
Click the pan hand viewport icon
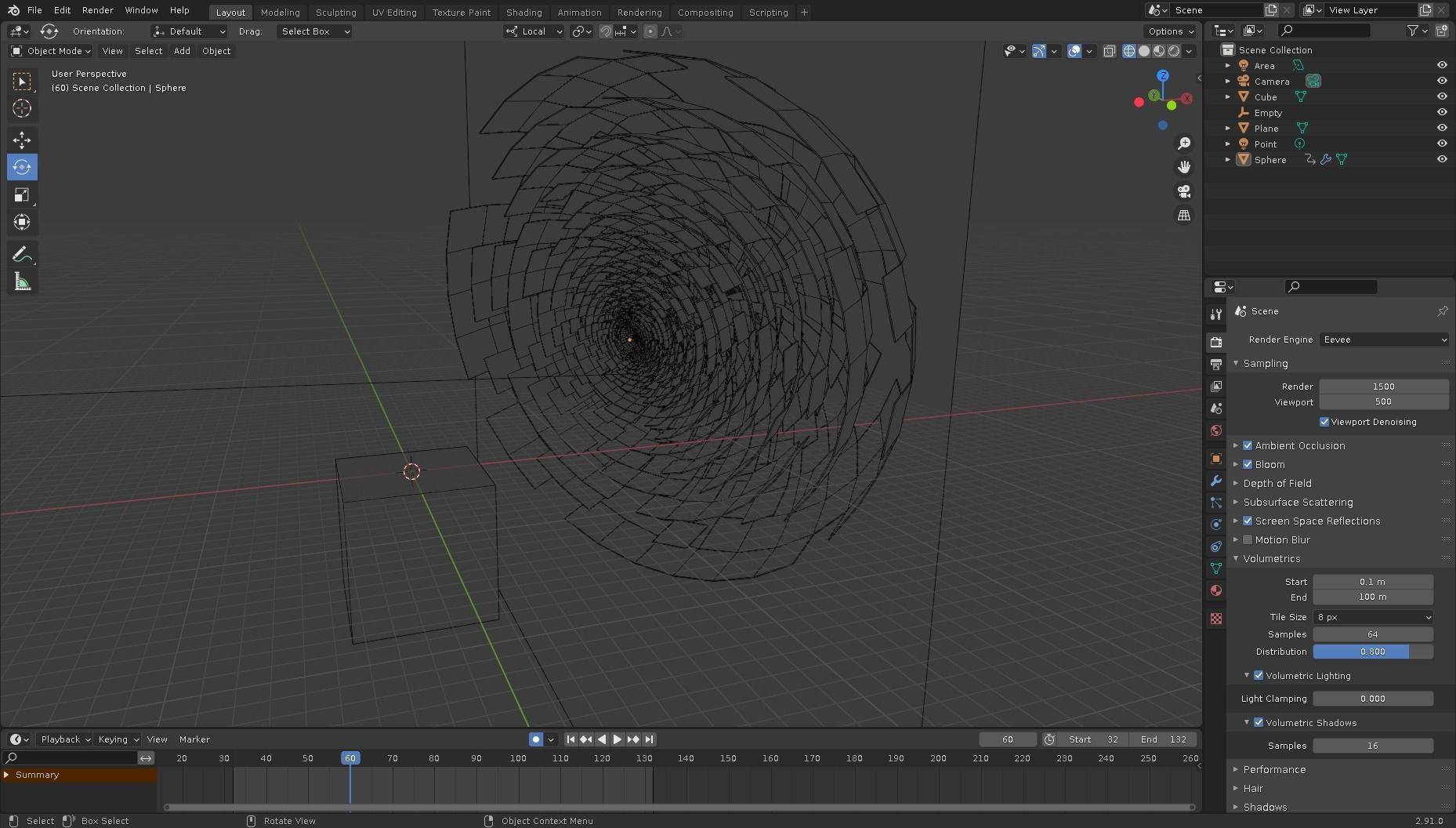click(x=1184, y=167)
